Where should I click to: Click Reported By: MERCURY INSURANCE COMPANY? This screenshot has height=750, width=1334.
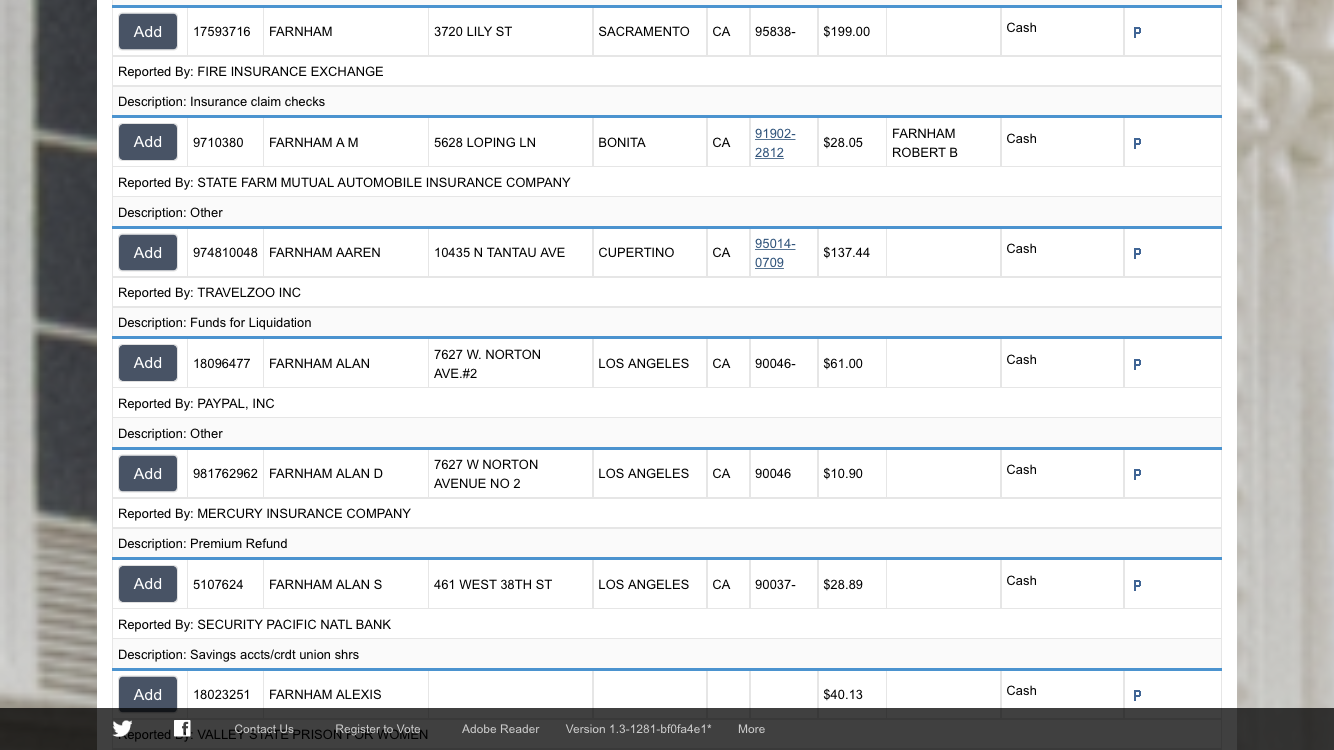click(264, 514)
